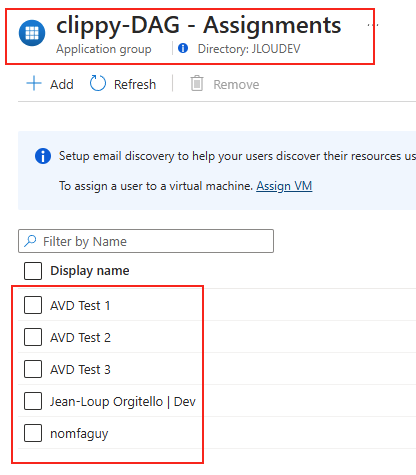
Task: Sort by Display name column header
Action: coord(90,271)
